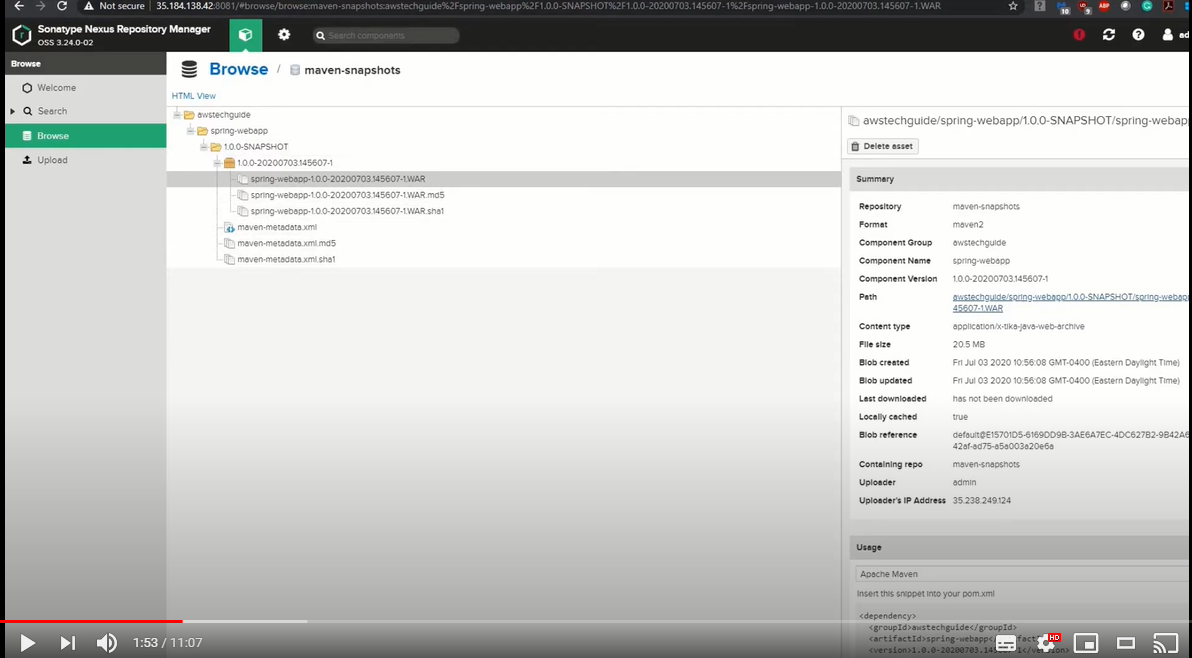Click the Uploader value admin
The image size is (1192, 658).
tap(964, 482)
